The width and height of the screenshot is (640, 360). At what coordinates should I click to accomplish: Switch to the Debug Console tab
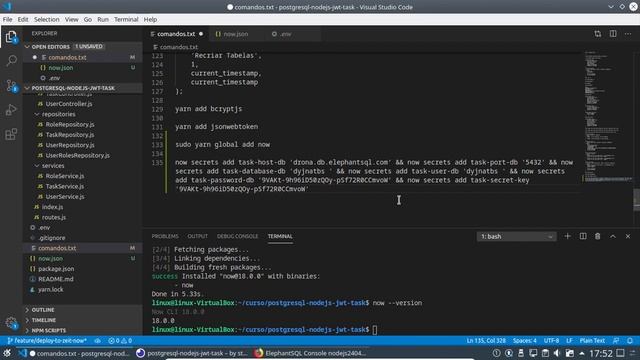click(238, 236)
